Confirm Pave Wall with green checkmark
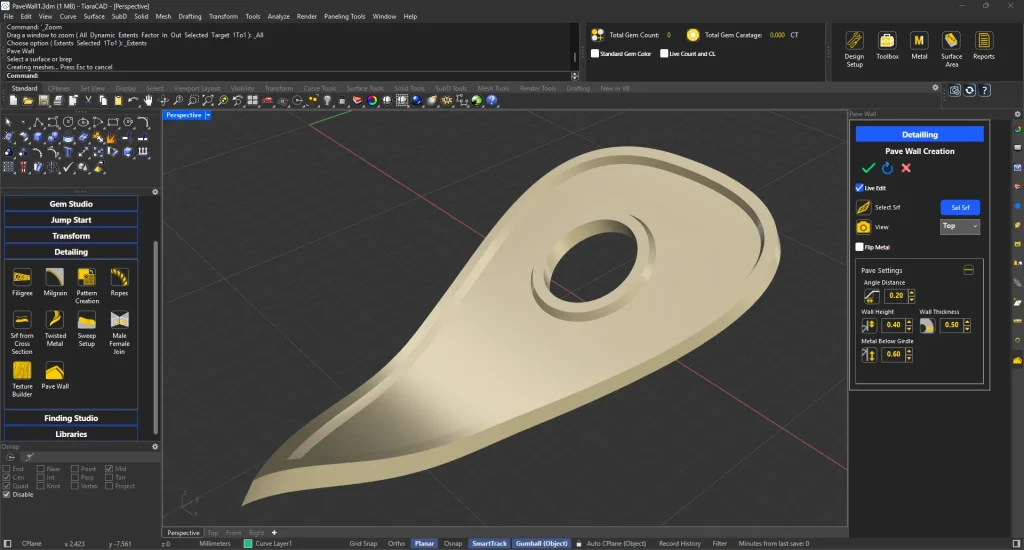This screenshot has width=1024, height=550. pyautogui.click(x=867, y=168)
